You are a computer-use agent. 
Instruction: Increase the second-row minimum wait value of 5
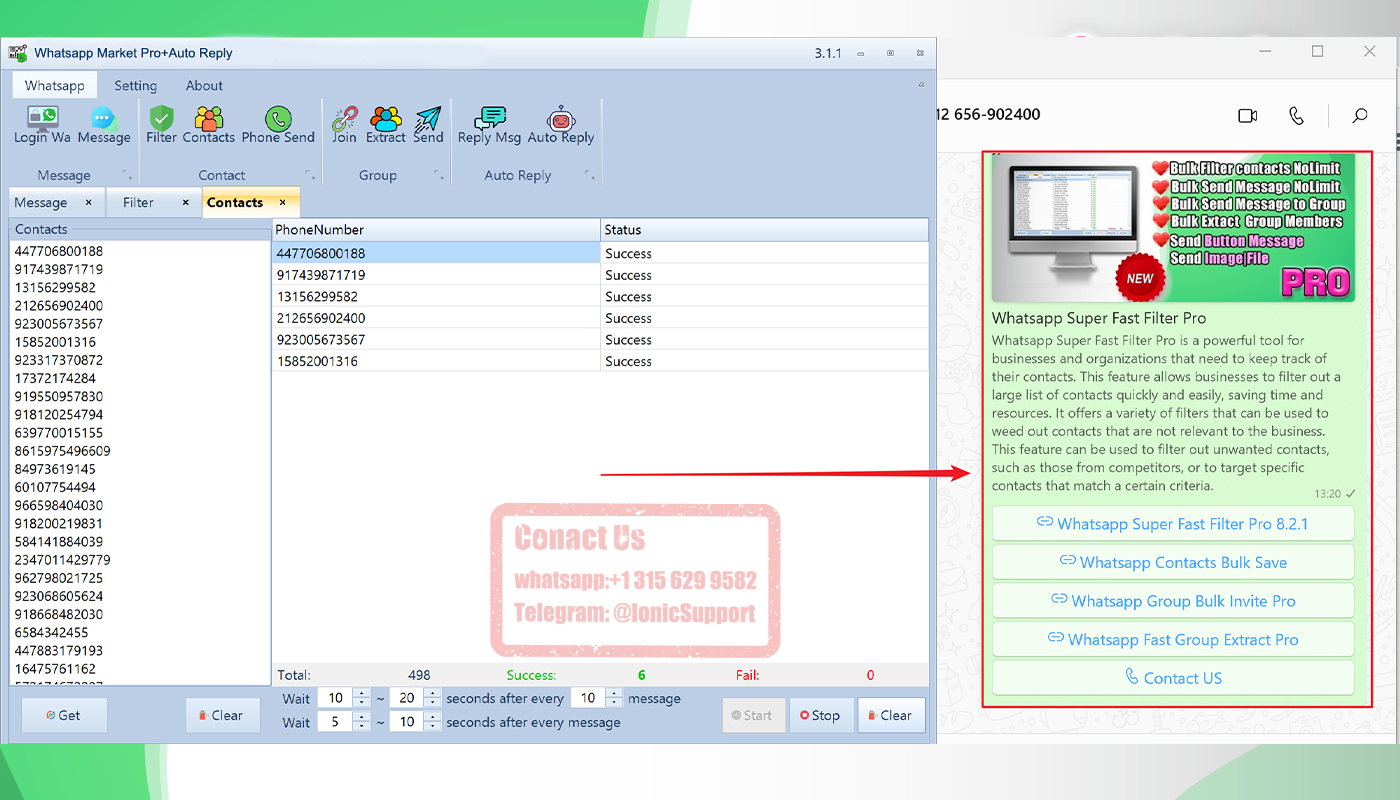coord(361,717)
